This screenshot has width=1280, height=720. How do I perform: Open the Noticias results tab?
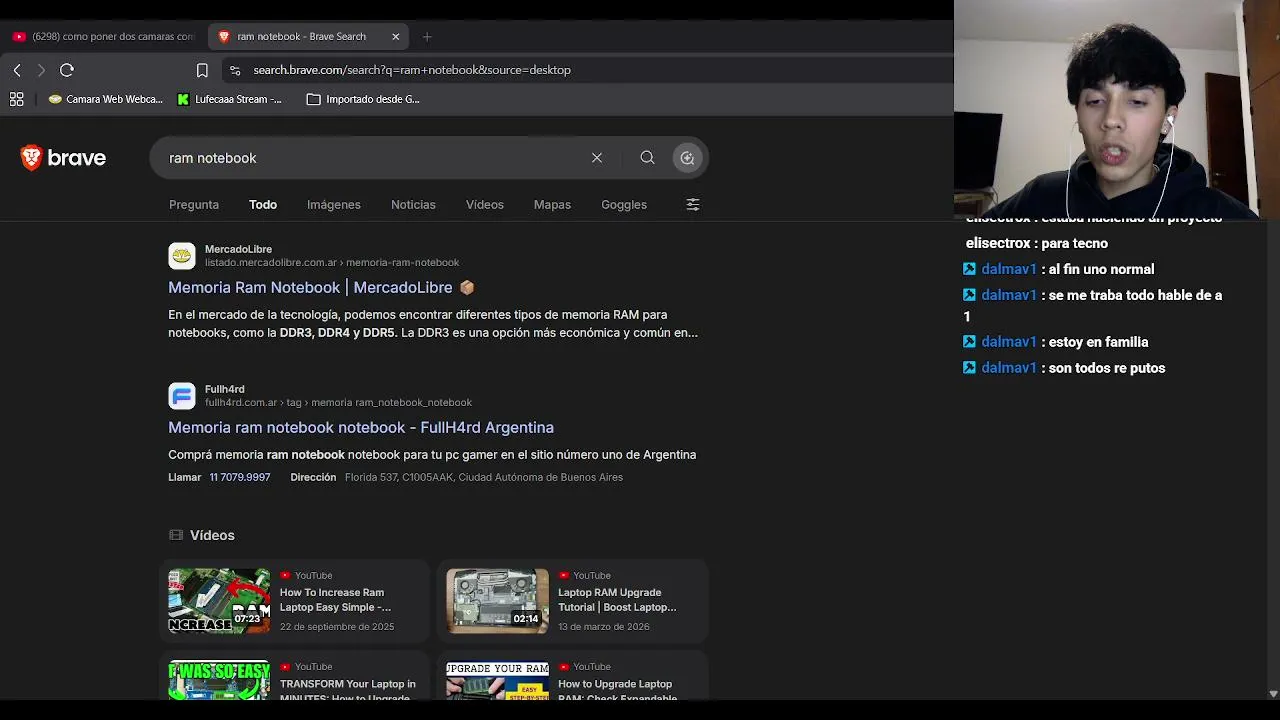pyautogui.click(x=413, y=205)
